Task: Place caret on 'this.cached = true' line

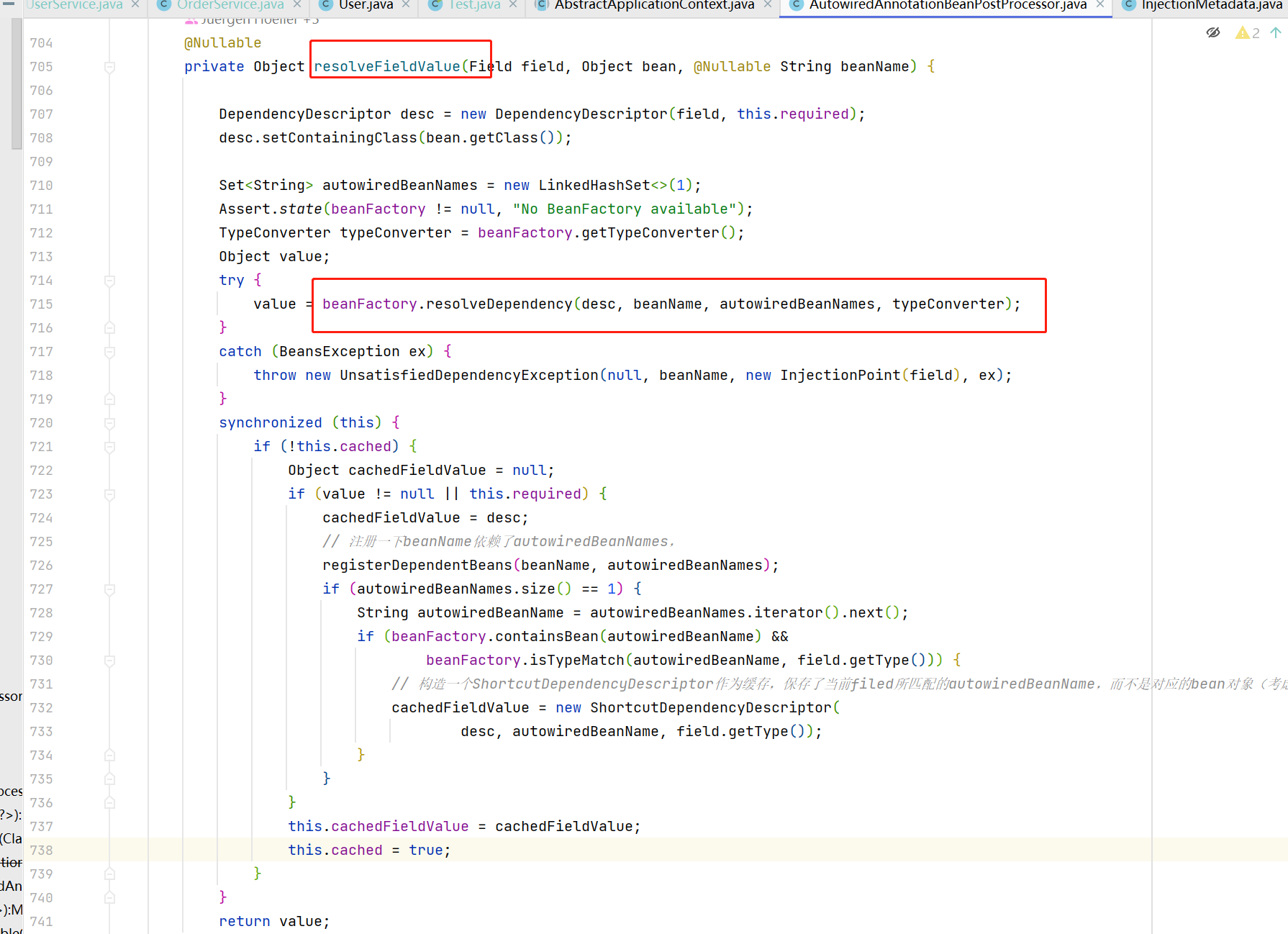Action: coord(369,851)
